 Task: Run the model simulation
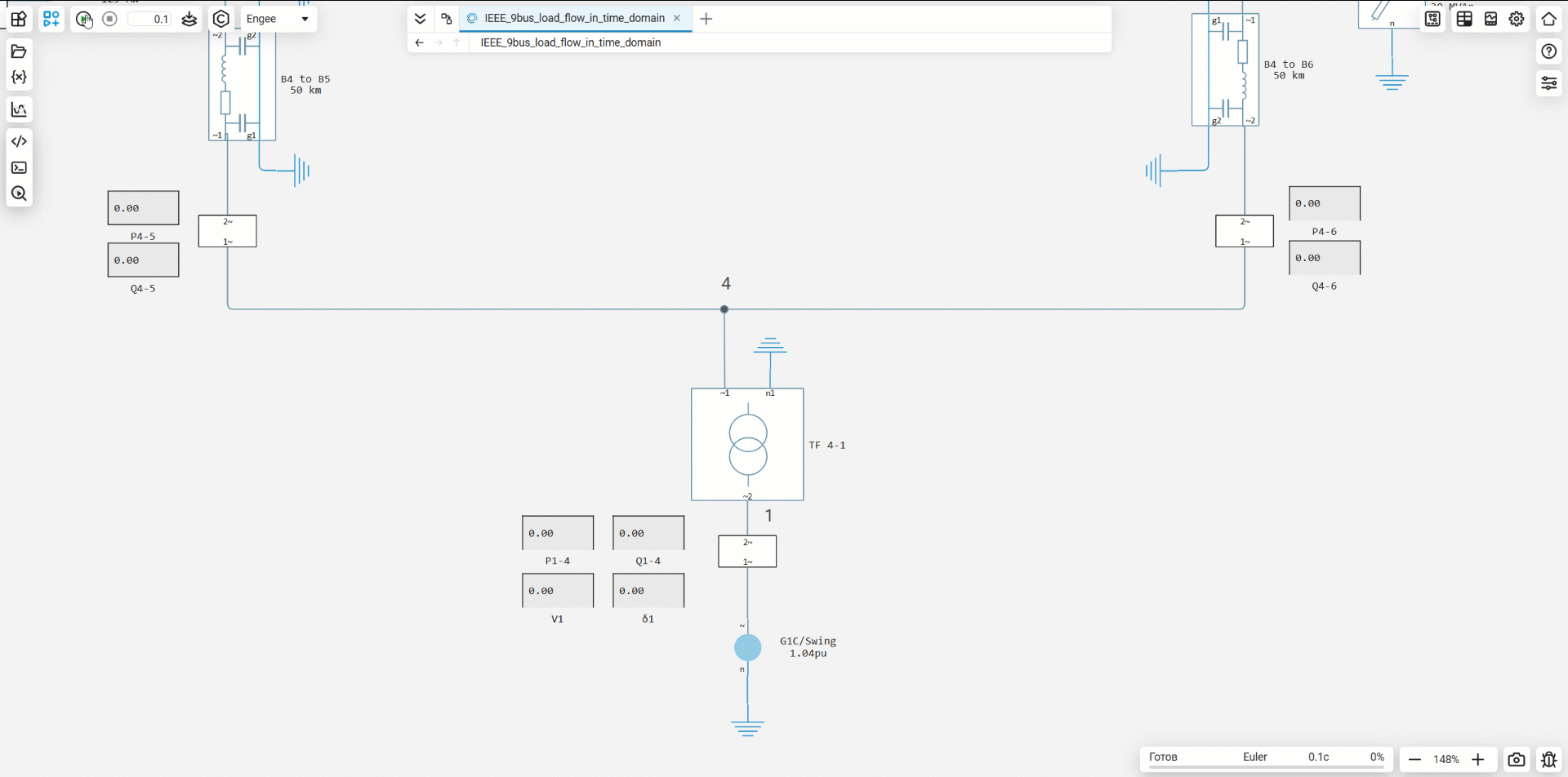(x=83, y=19)
